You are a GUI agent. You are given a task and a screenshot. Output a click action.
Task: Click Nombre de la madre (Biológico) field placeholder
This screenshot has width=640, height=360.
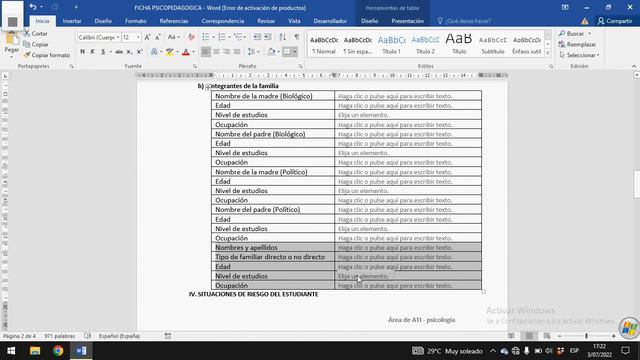click(x=395, y=96)
